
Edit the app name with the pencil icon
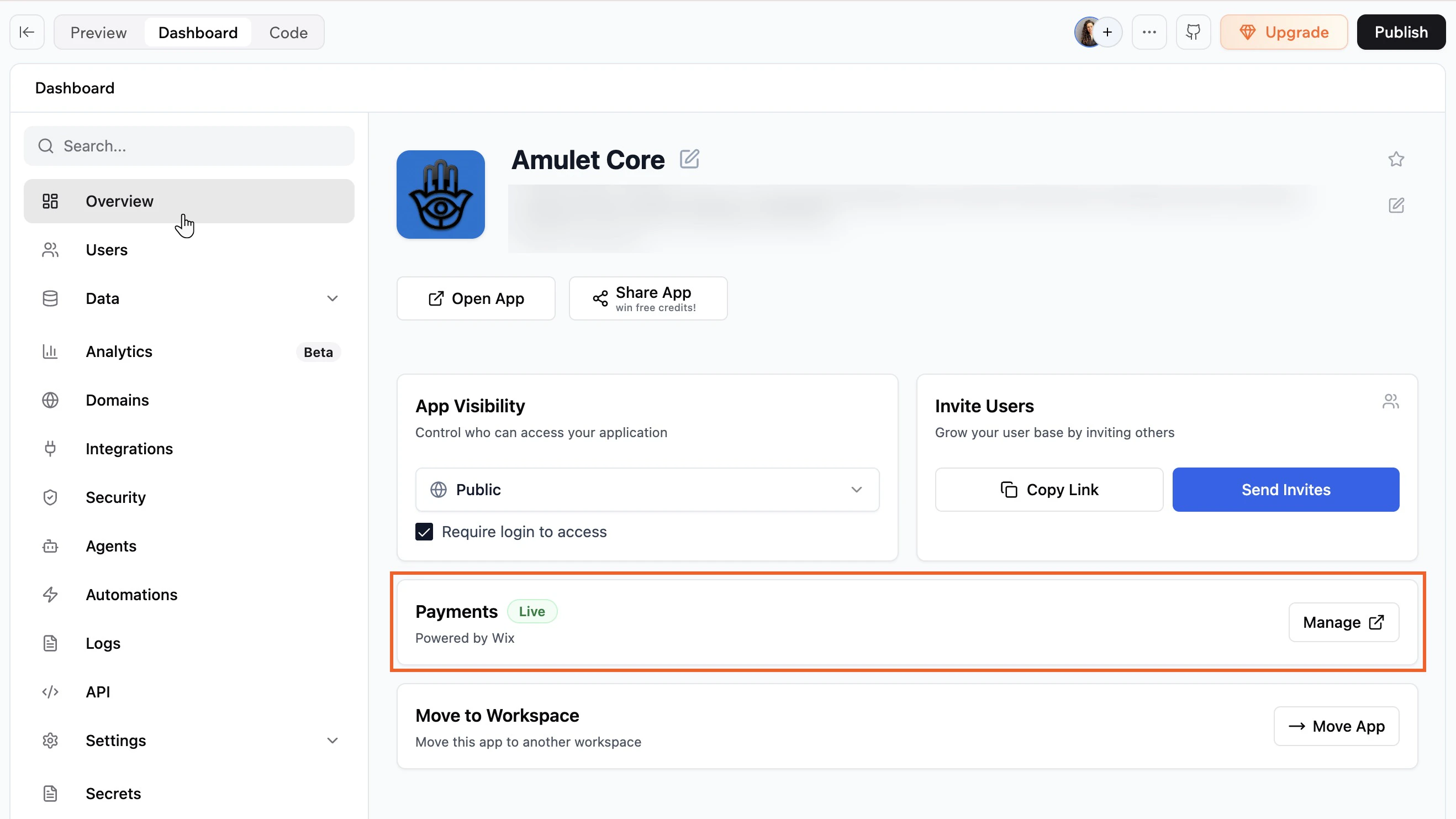click(x=689, y=160)
